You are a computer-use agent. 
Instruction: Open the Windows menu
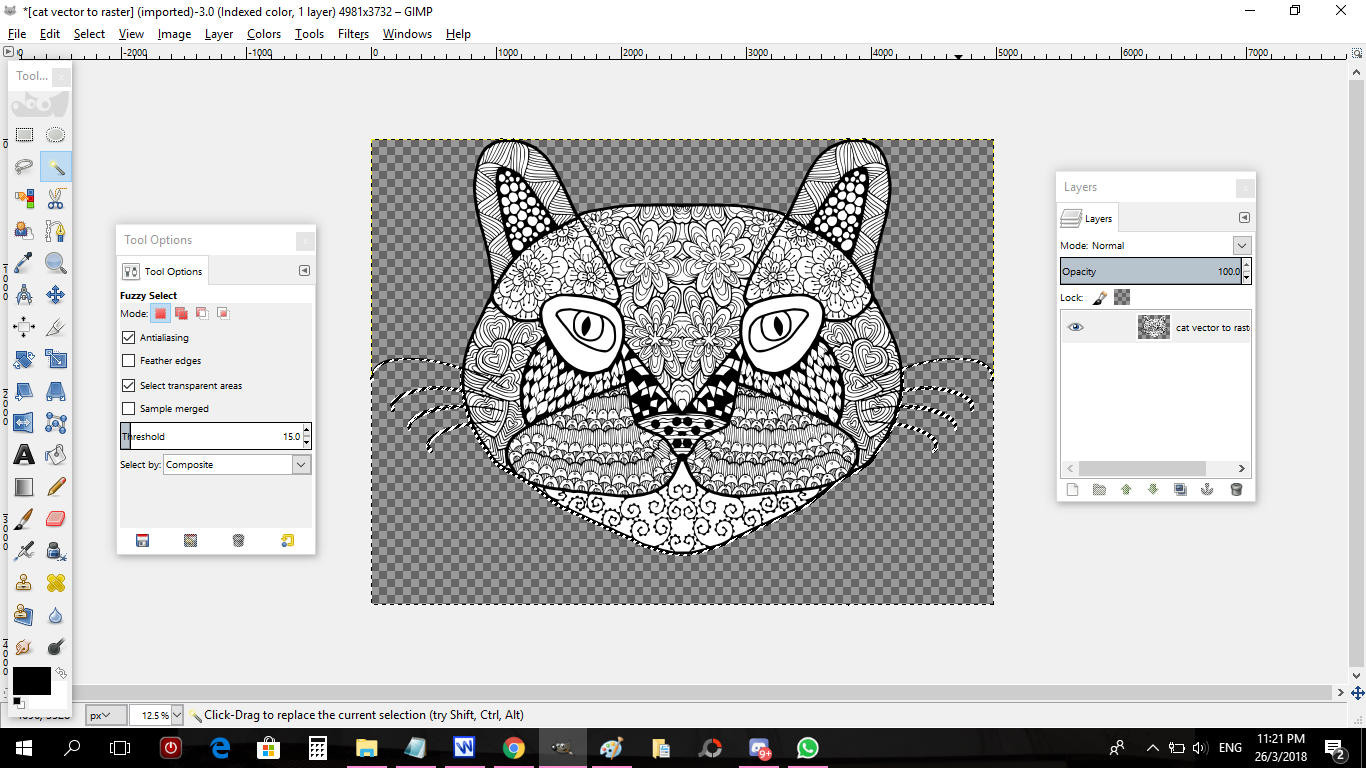click(407, 34)
